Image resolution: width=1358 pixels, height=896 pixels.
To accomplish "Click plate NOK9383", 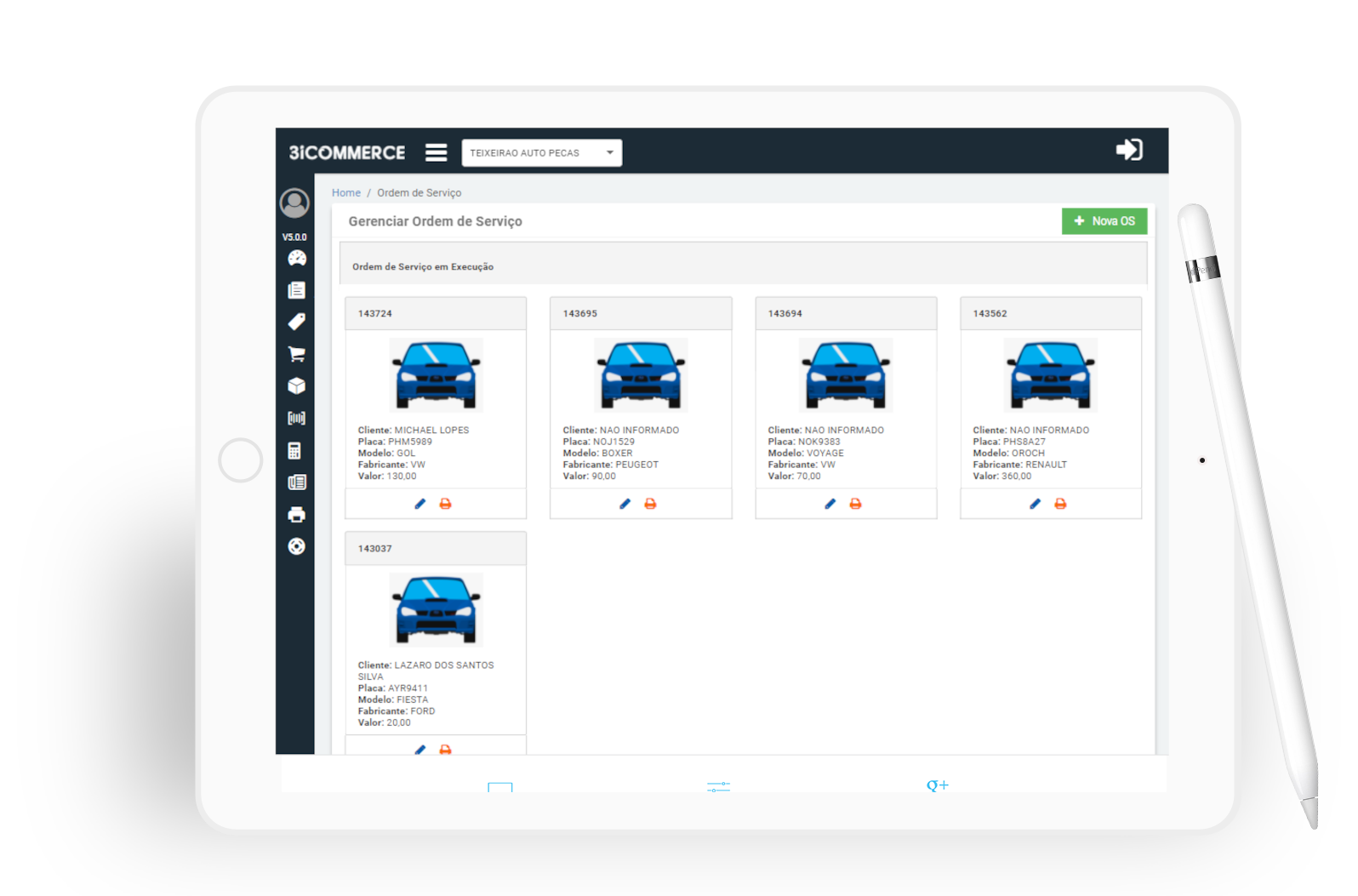I will (x=819, y=442).
